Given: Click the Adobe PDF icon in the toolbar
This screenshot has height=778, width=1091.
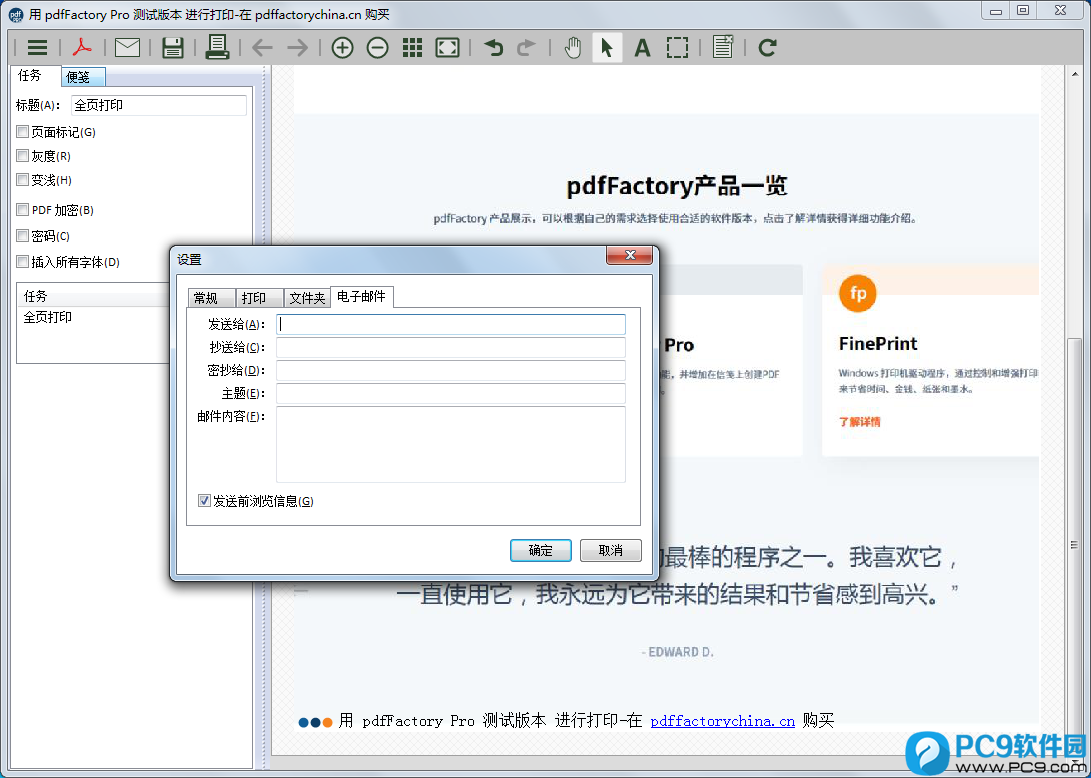Looking at the screenshot, I should tap(82, 47).
